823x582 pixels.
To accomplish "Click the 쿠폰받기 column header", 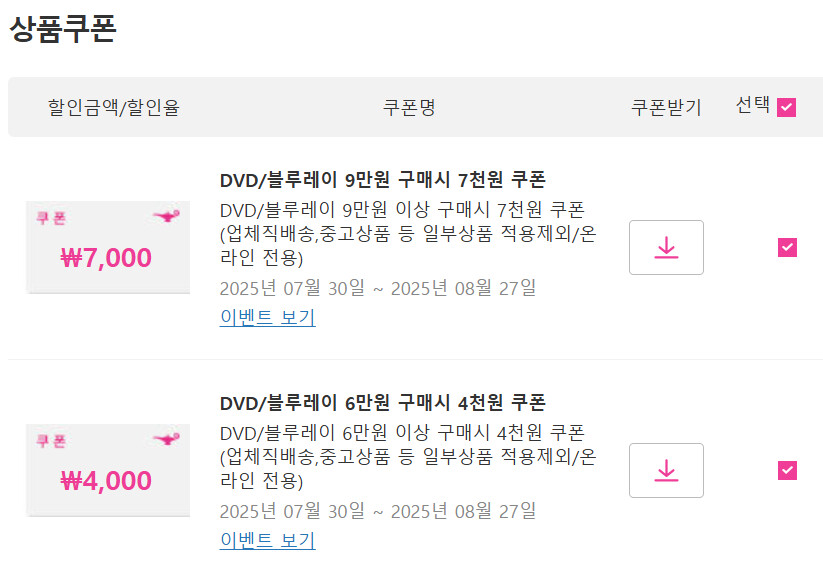I will (666, 107).
